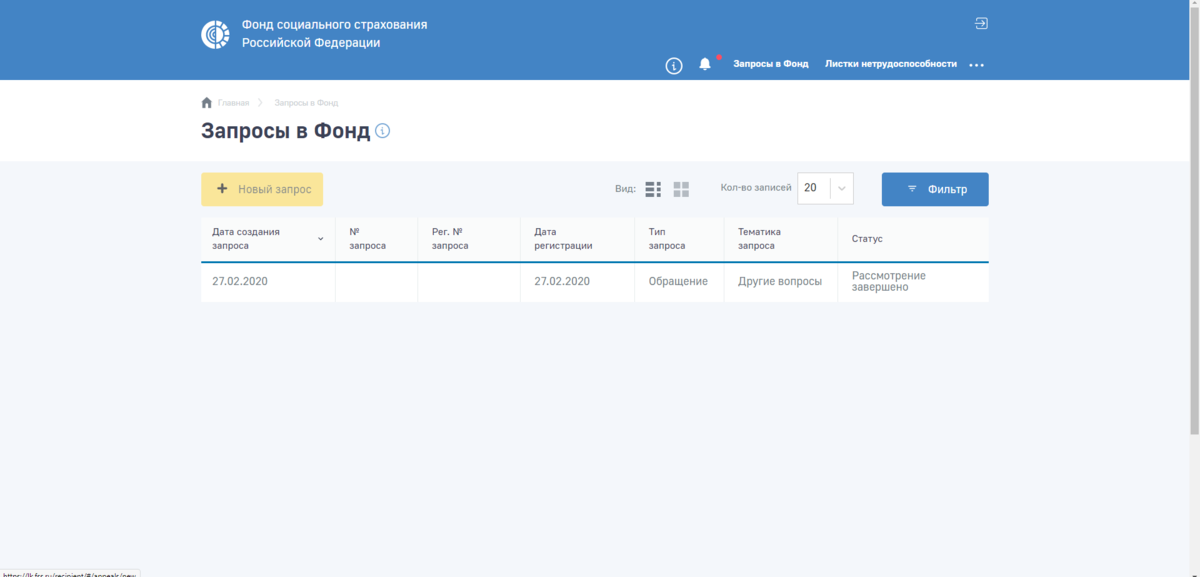
Task: Click the Статус column header
Action: pyautogui.click(x=913, y=239)
